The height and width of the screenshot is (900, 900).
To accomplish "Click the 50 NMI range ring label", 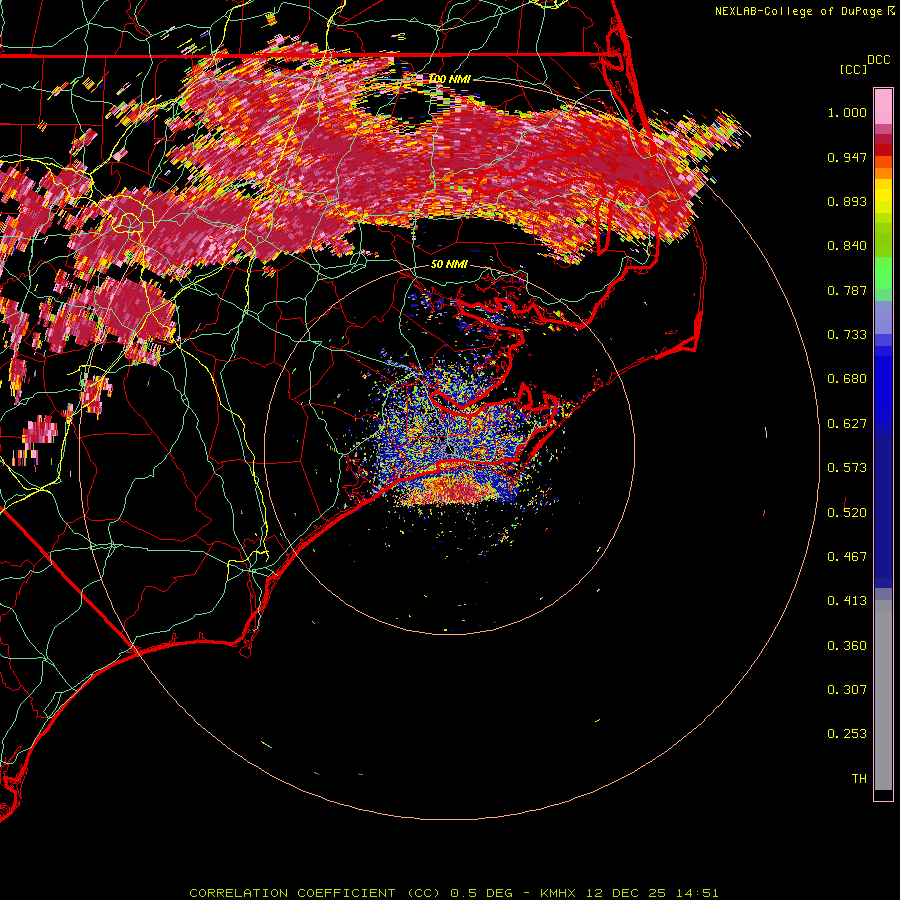I will point(449,264).
